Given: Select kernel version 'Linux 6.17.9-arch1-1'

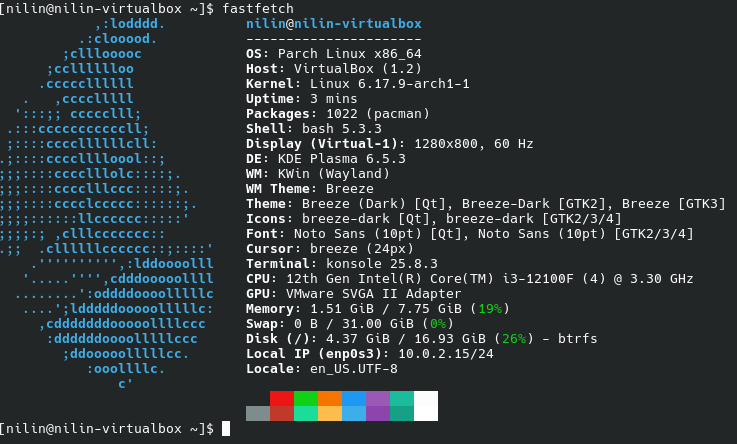Looking at the screenshot, I should tap(390, 84).
